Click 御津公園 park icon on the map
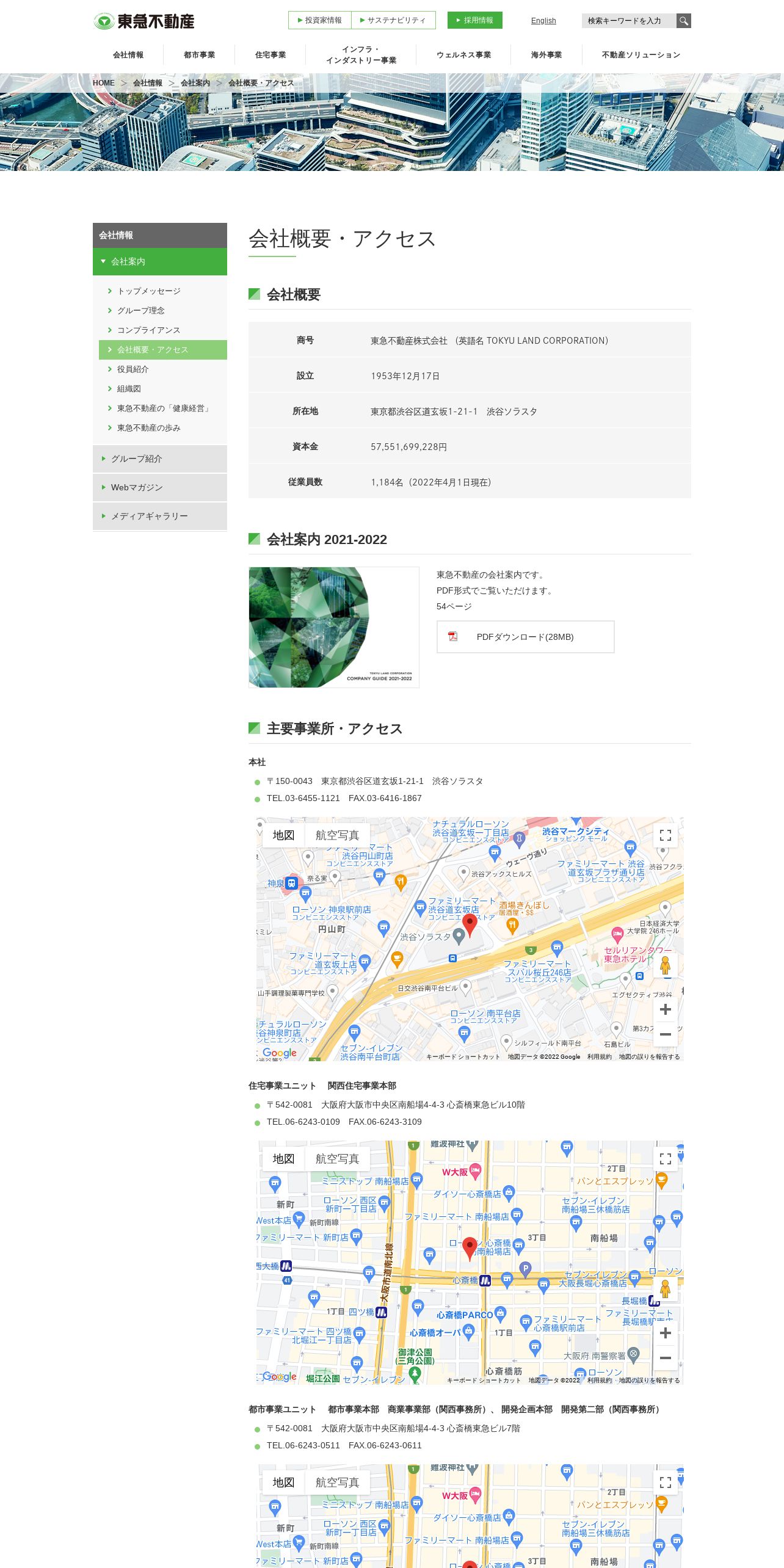 click(415, 1374)
